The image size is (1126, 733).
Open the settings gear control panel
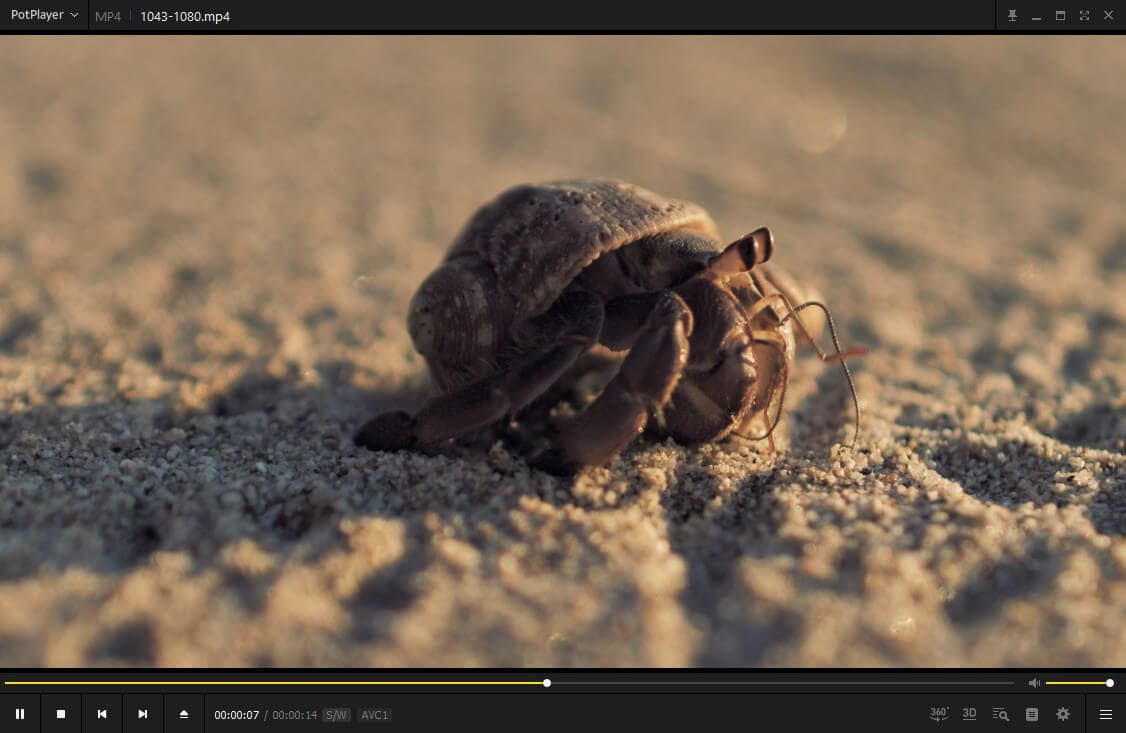click(x=1063, y=714)
